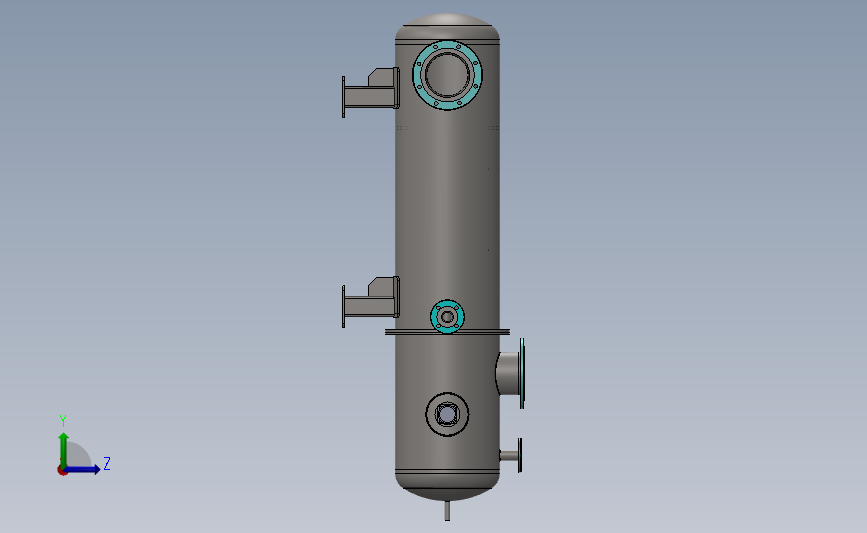
Task: Pick the bottom dome head of the vessel
Action: (447, 486)
